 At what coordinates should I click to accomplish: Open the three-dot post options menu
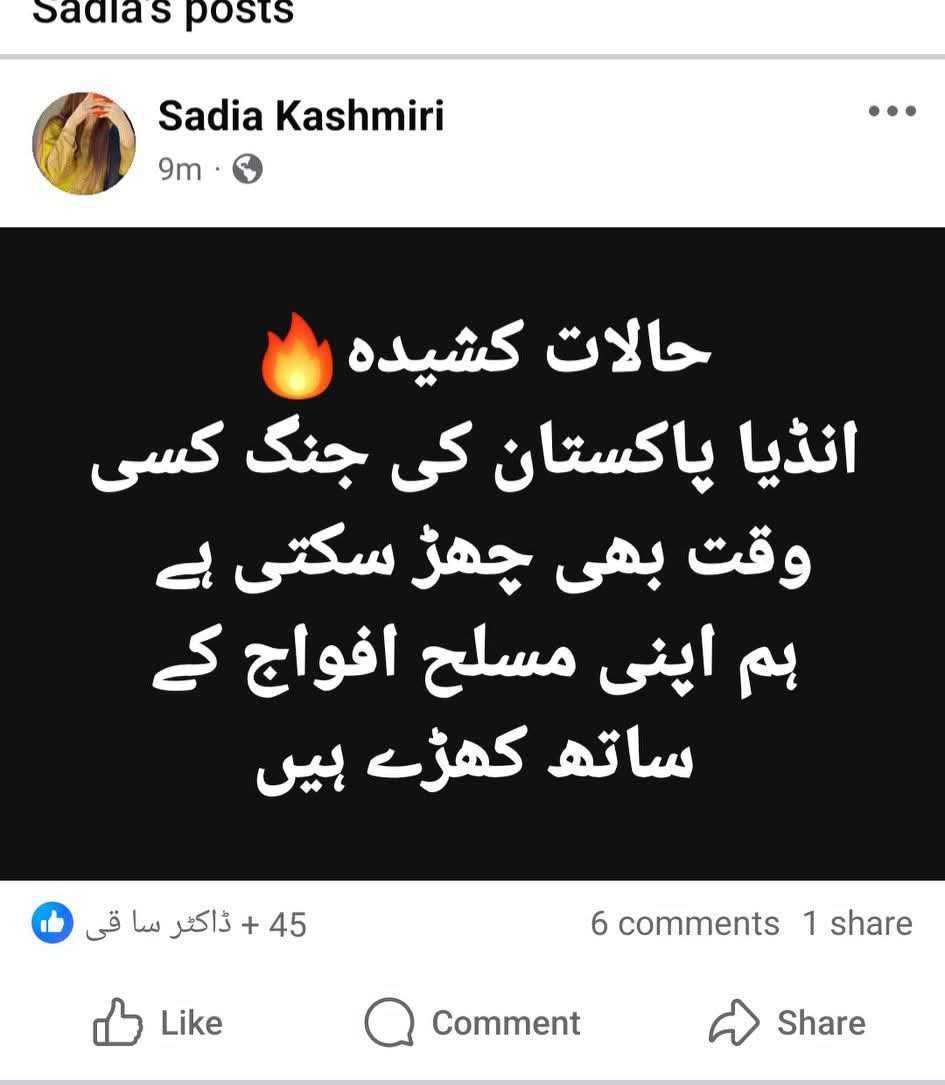point(892,111)
